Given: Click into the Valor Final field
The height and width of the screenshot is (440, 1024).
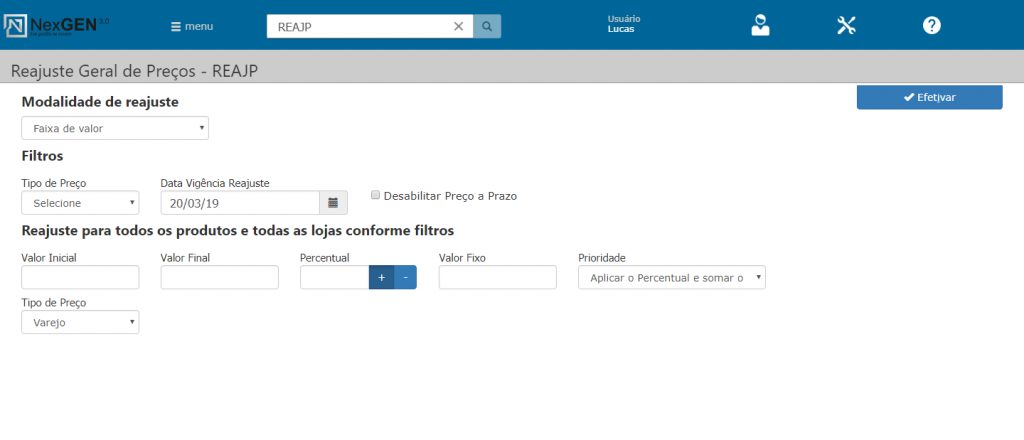Looking at the screenshot, I should tap(219, 277).
